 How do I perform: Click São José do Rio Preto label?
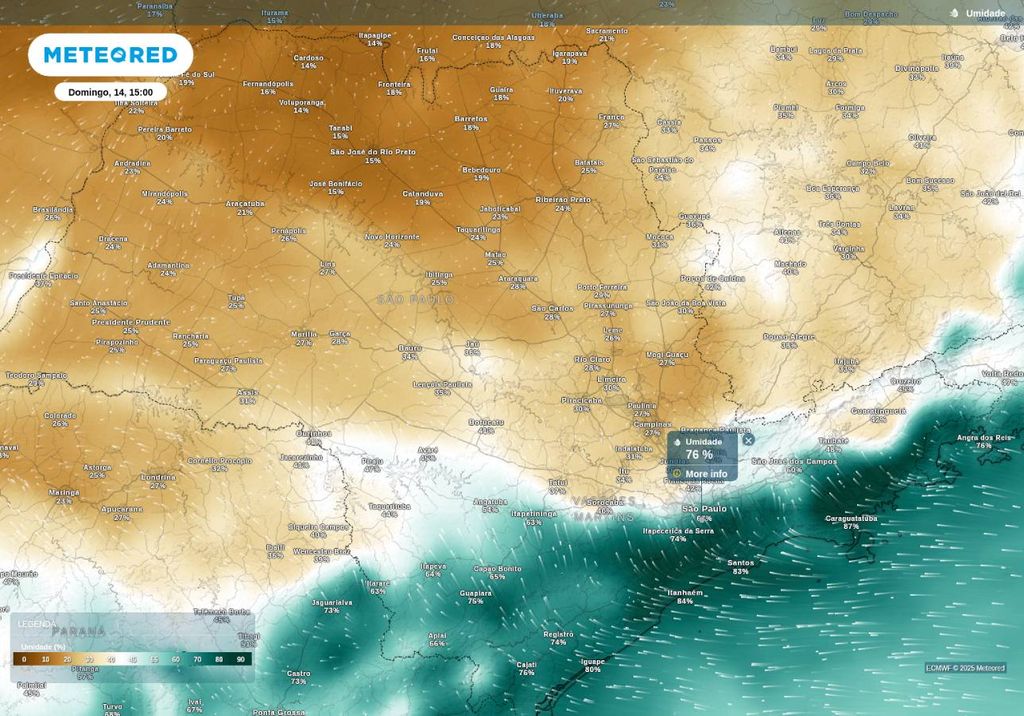[372, 152]
